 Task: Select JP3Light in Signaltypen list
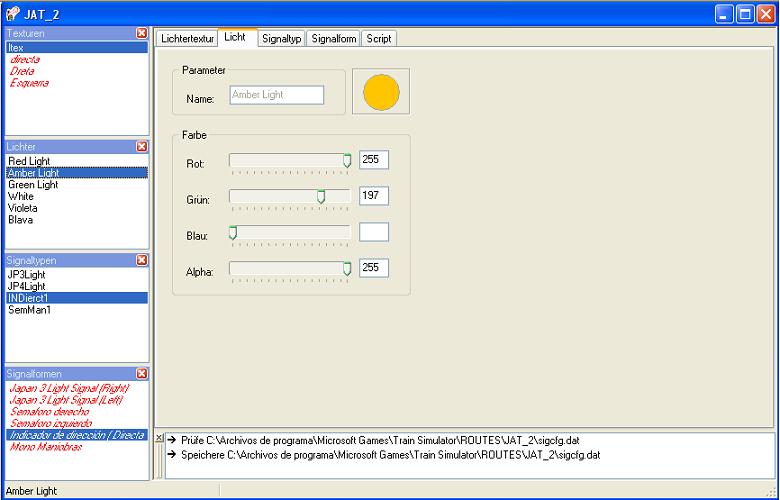[27, 274]
